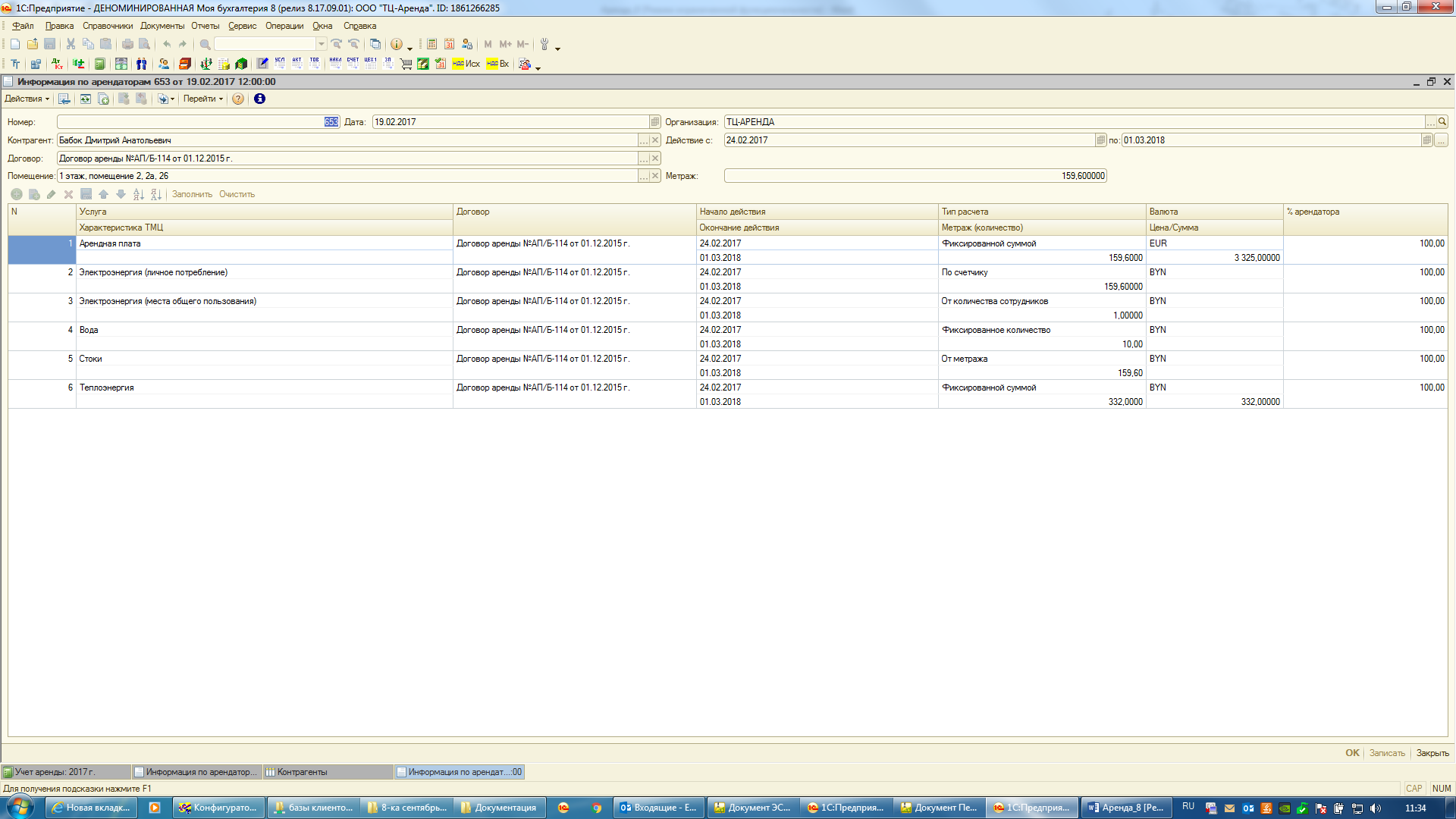1456x819 pixels.
Task: Click the shopping cart toolbar icon
Action: tap(406, 64)
